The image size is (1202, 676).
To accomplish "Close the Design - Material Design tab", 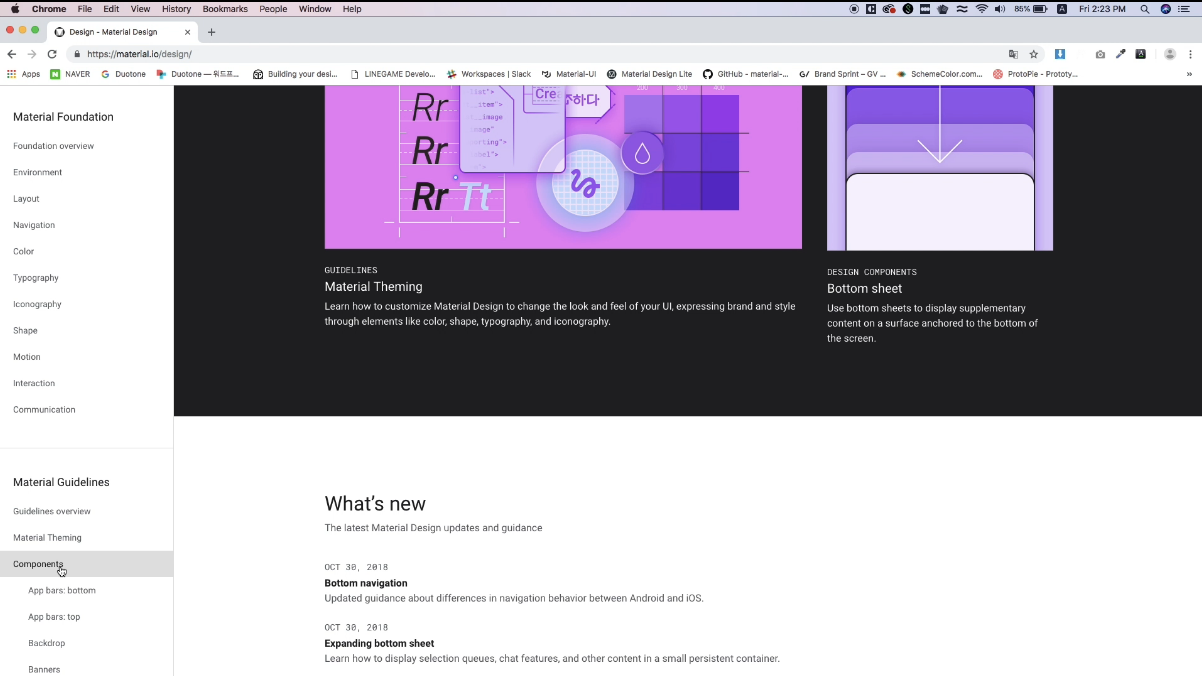I will pyautogui.click(x=187, y=32).
